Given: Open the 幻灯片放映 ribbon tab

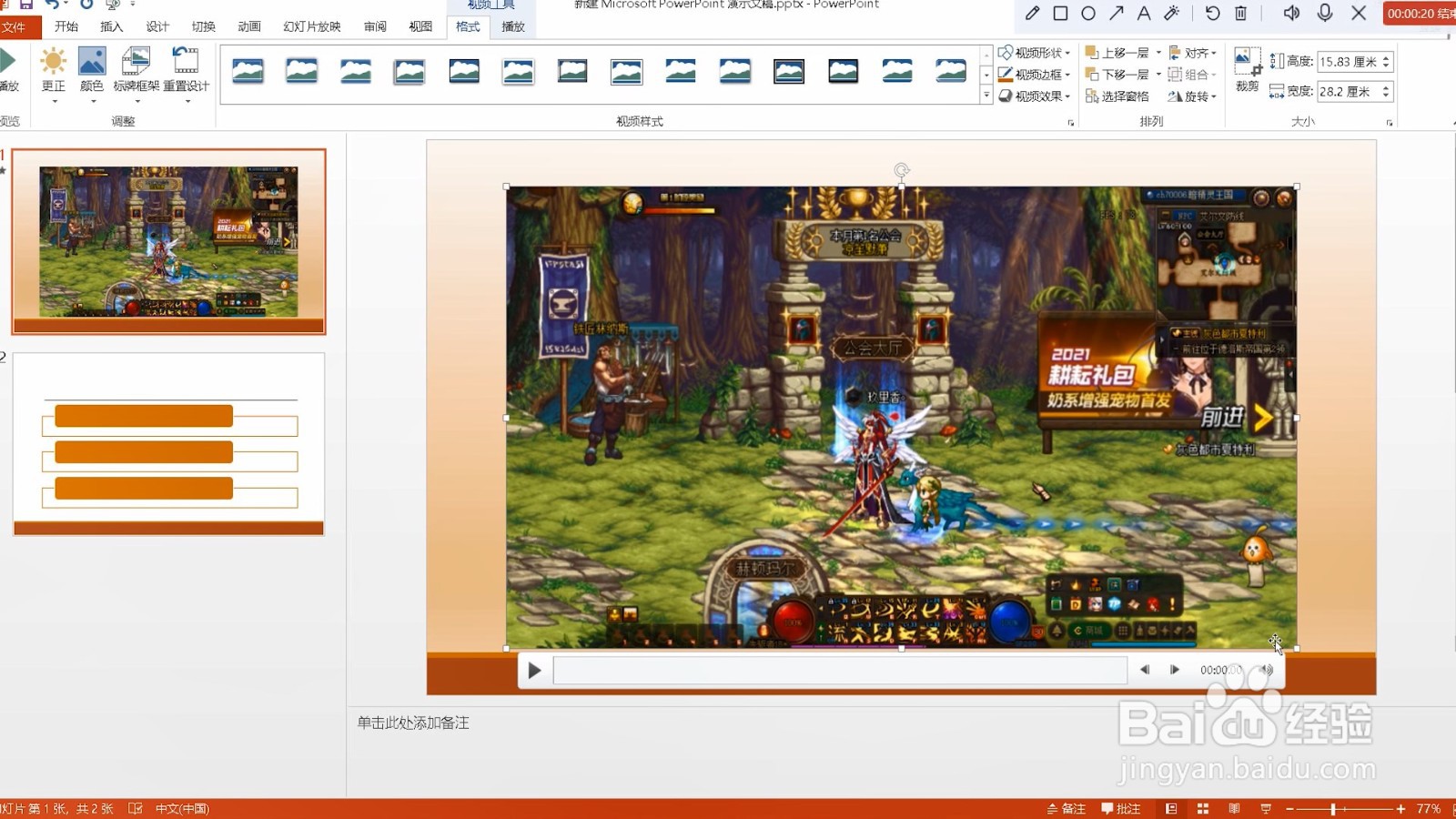Looking at the screenshot, I should click(312, 27).
